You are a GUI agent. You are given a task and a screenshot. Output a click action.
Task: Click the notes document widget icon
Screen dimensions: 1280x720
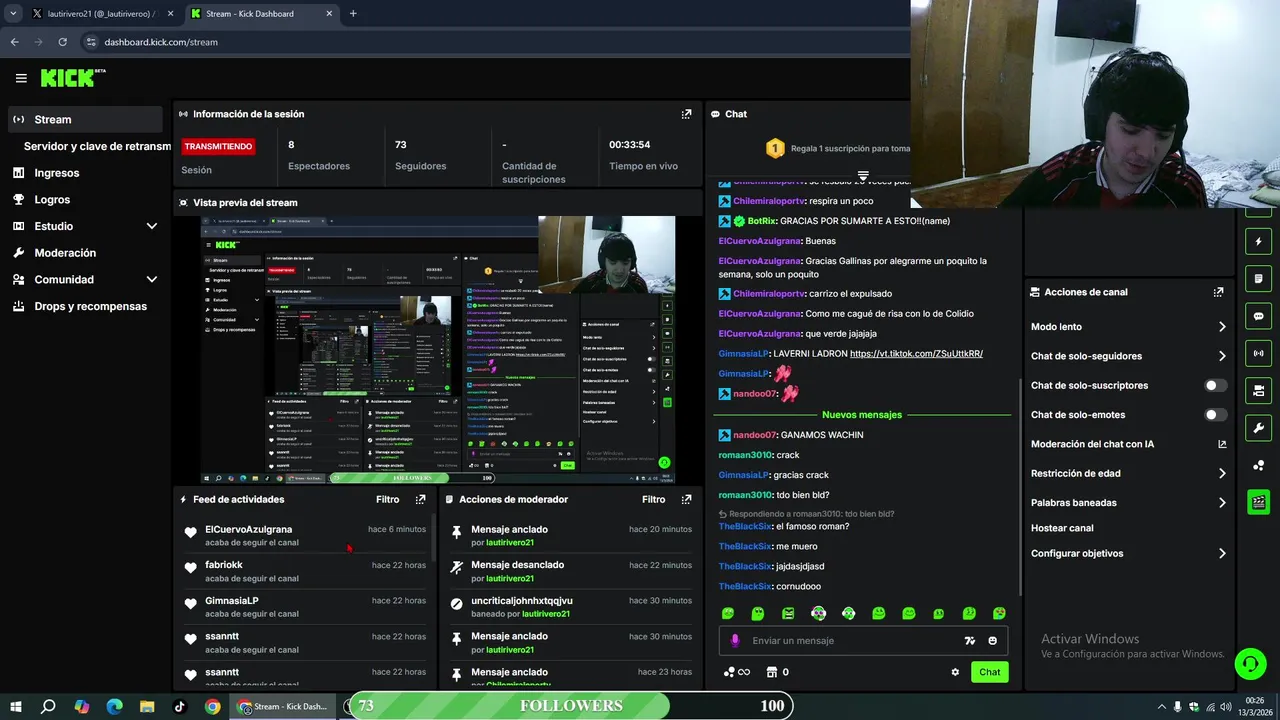coord(1258,279)
